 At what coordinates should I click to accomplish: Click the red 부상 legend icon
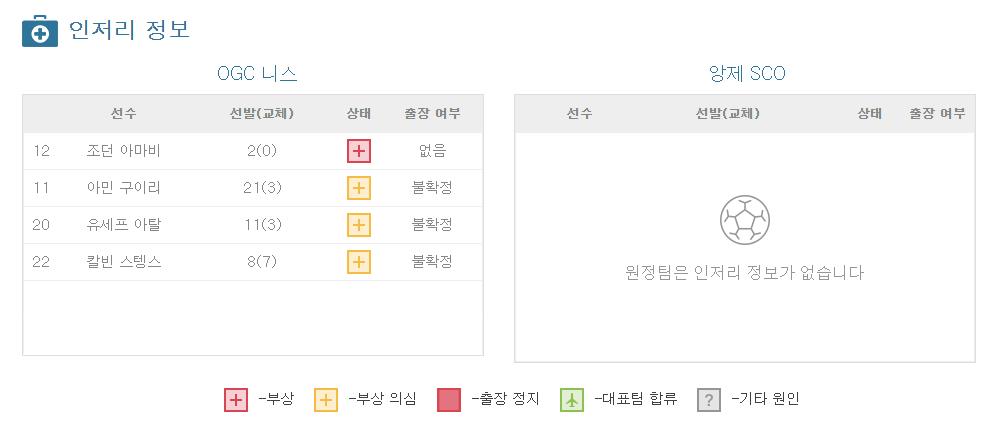235,400
